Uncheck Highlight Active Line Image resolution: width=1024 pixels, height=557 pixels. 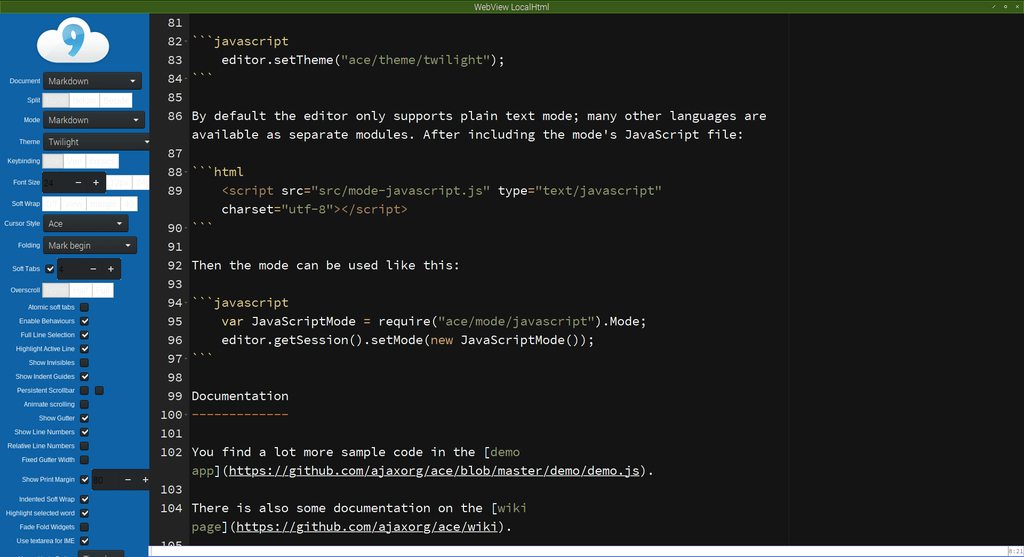click(84, 349)
